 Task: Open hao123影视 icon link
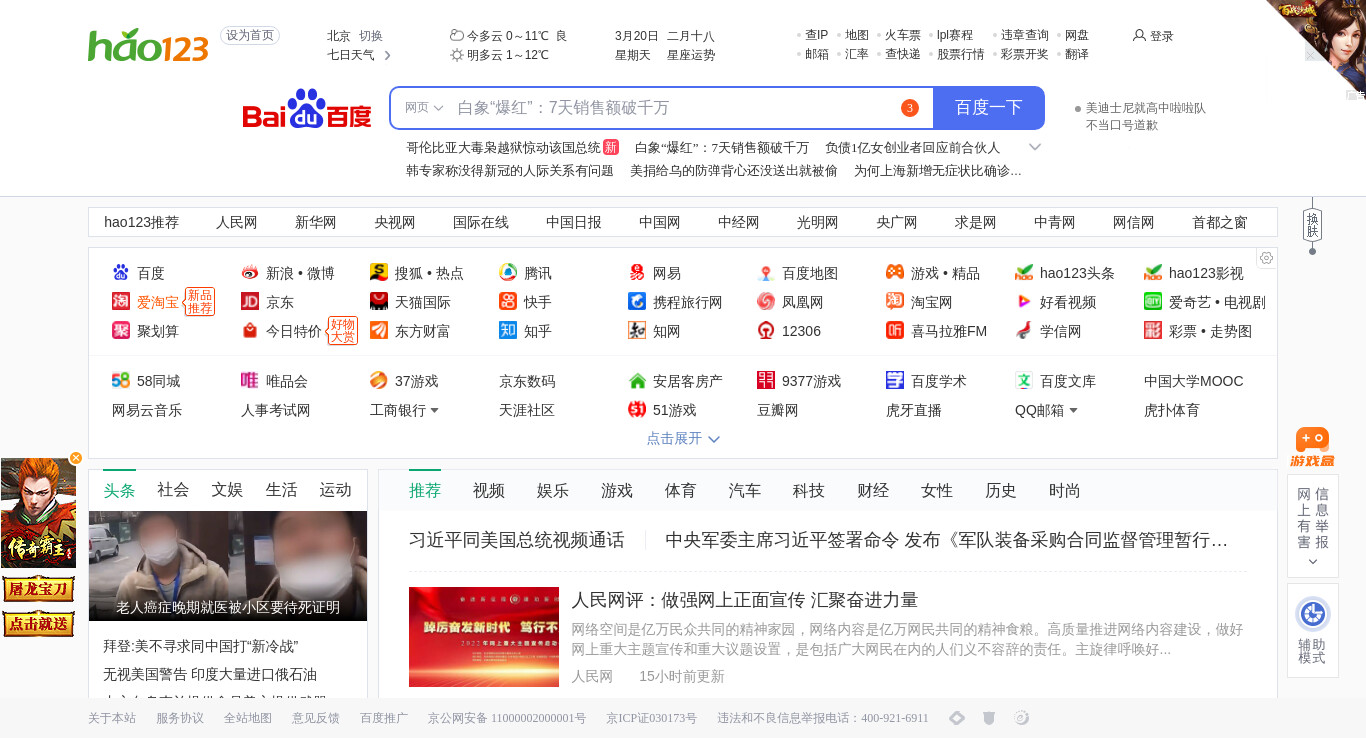coord(1153,273)
